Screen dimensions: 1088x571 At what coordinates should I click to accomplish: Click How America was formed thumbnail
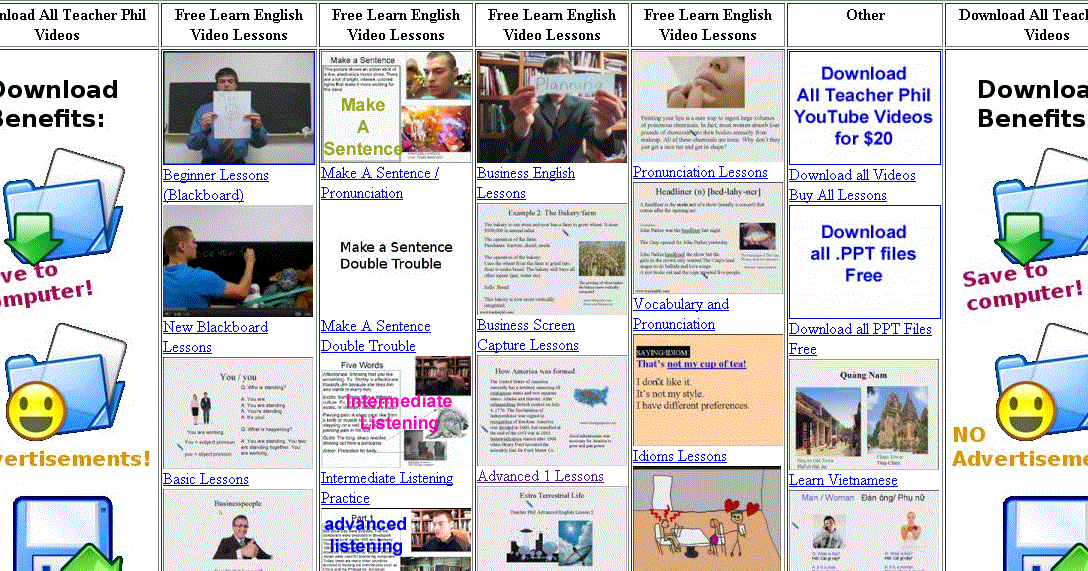click(x=552, y=411)
